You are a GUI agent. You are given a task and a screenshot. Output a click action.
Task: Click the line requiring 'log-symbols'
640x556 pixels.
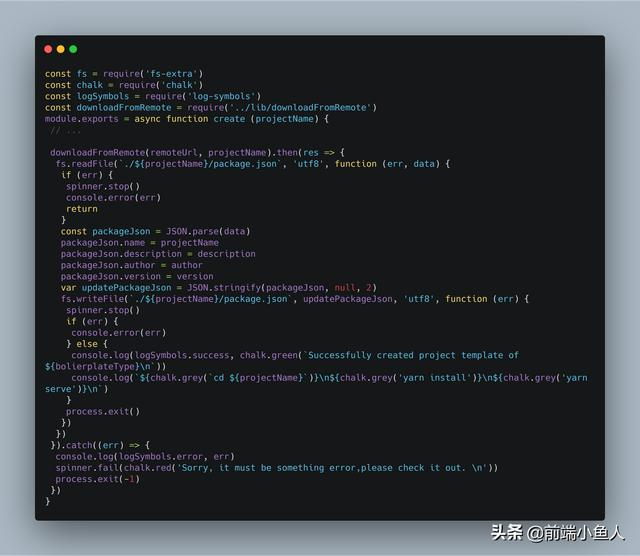tap(153, 96)
